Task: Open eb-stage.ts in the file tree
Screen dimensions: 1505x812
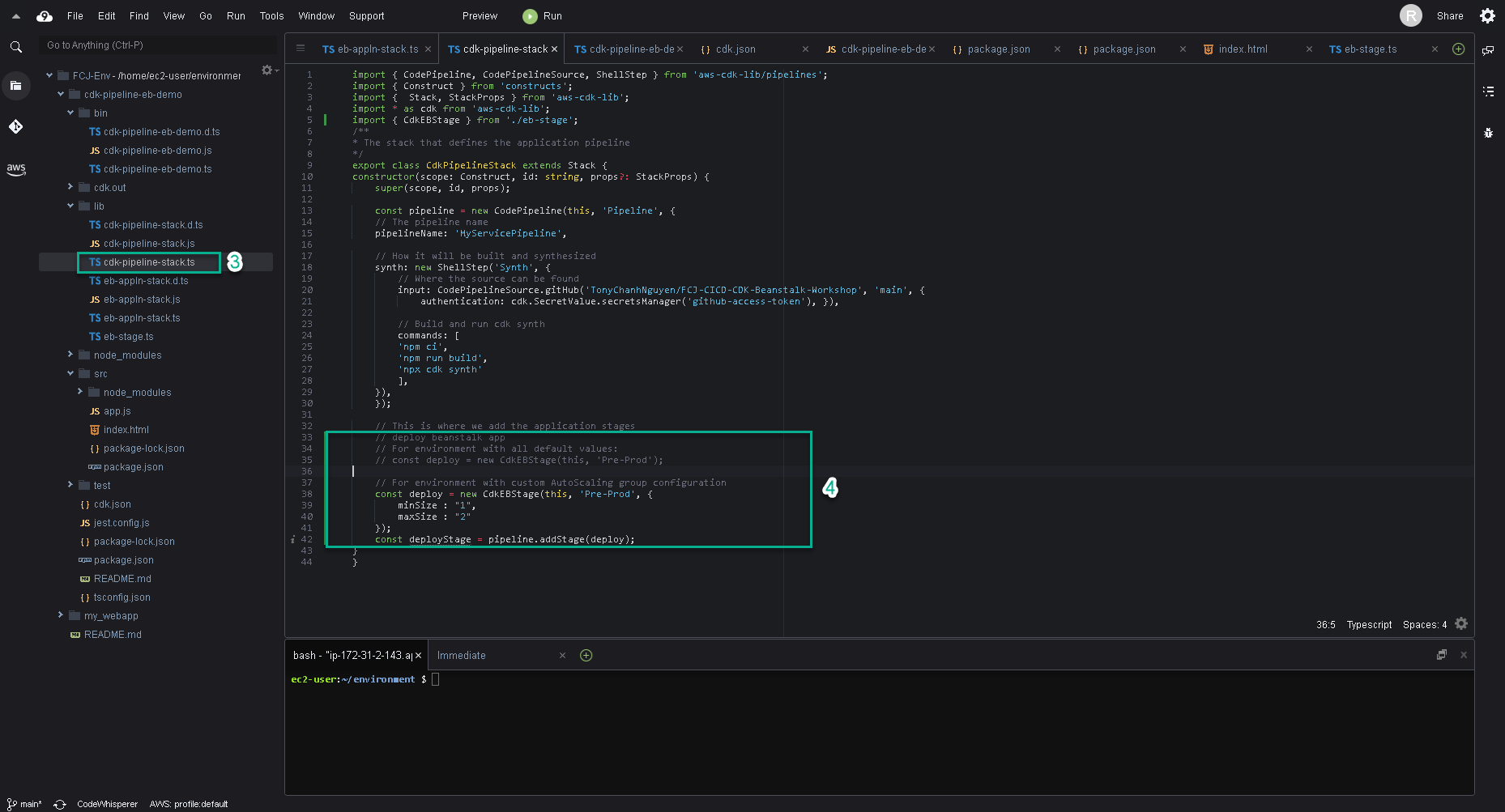Action: tap(128, 337)
